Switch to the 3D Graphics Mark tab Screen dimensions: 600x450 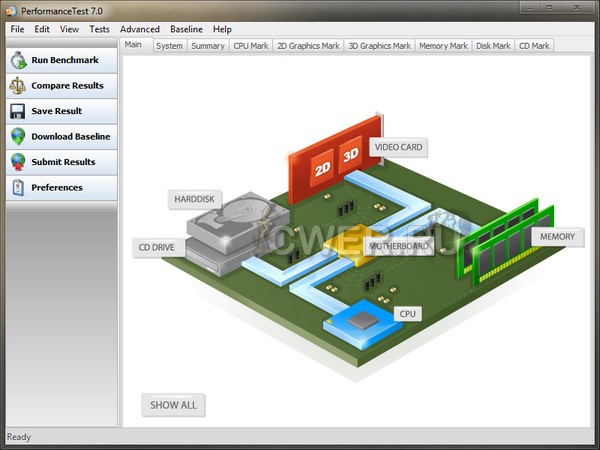[x=379, y=46]
